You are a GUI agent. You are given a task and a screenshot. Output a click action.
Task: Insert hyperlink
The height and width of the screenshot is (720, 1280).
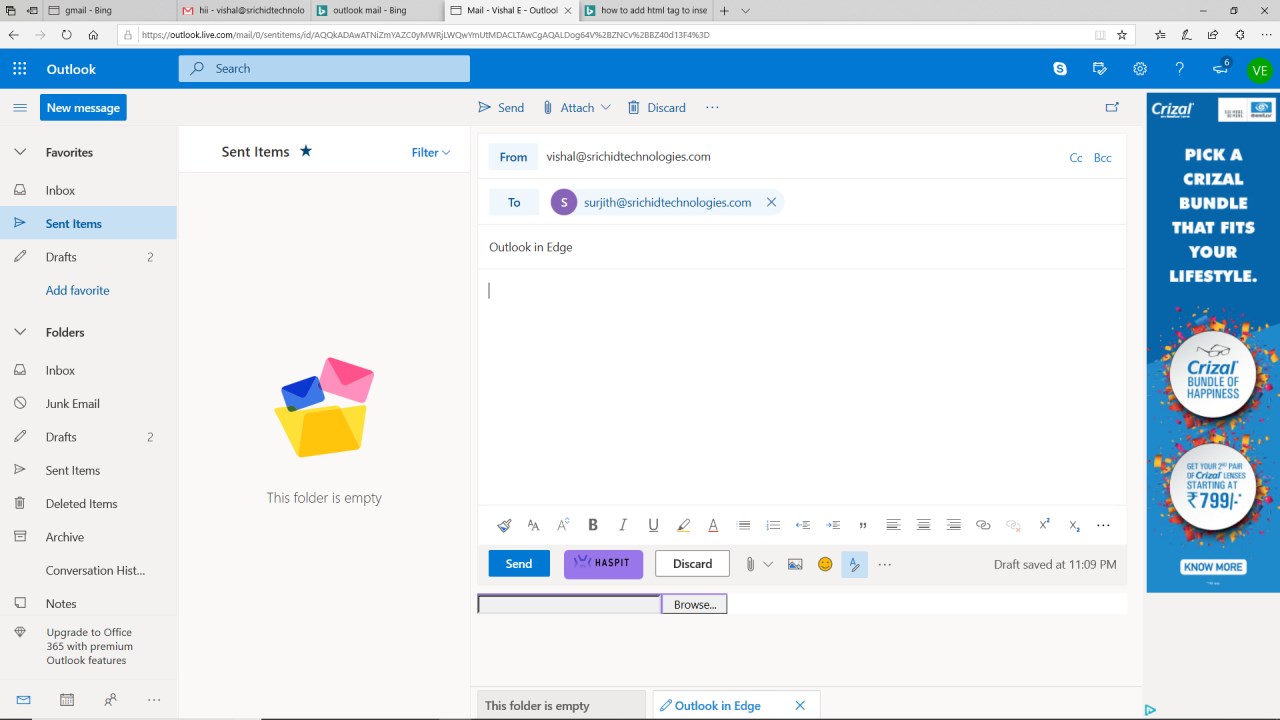pos(983,525)
